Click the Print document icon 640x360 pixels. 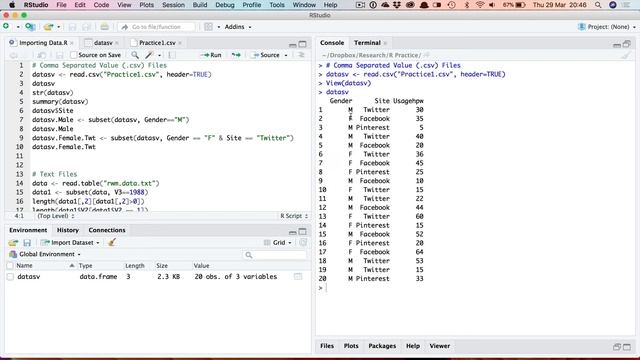pyautogui.click(x=104, y=27)
